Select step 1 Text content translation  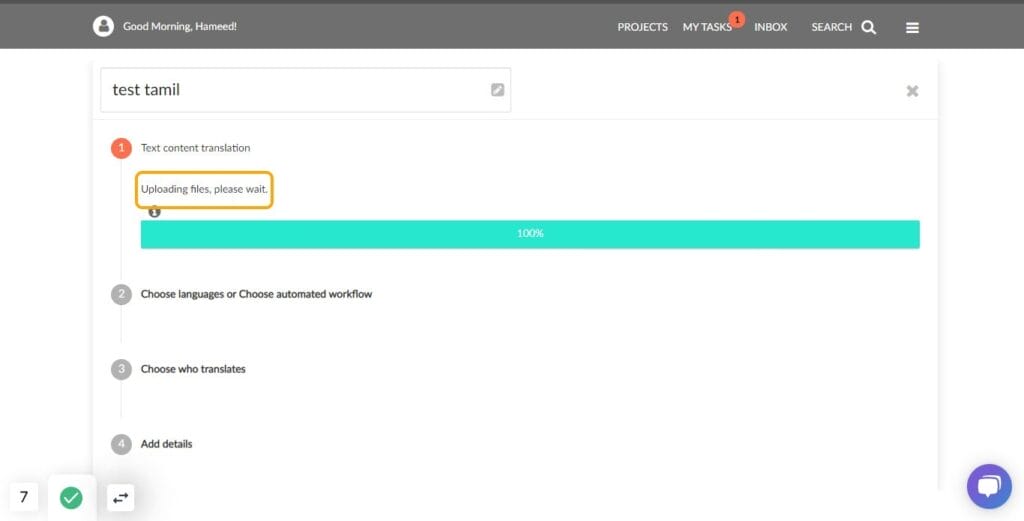point(195,148)
